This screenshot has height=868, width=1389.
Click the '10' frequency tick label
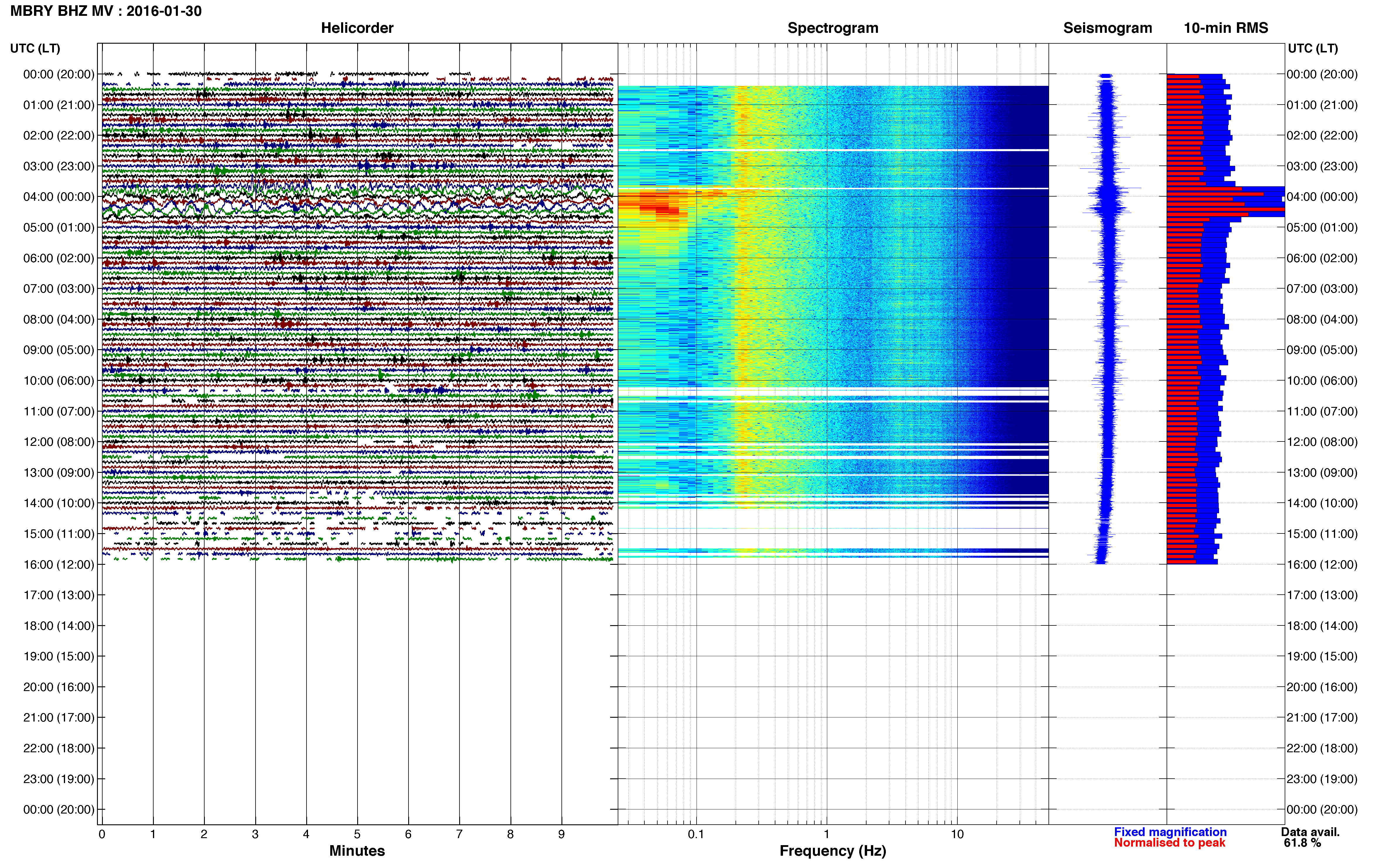957,834
